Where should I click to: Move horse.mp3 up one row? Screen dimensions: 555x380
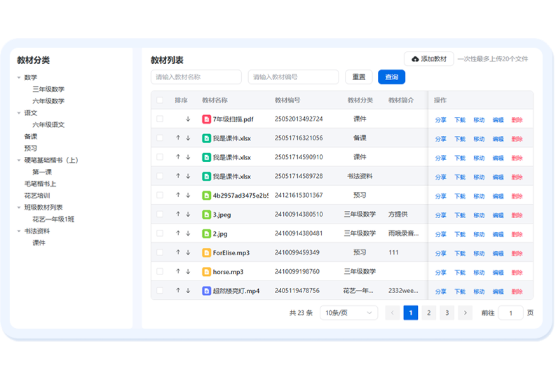178,271
